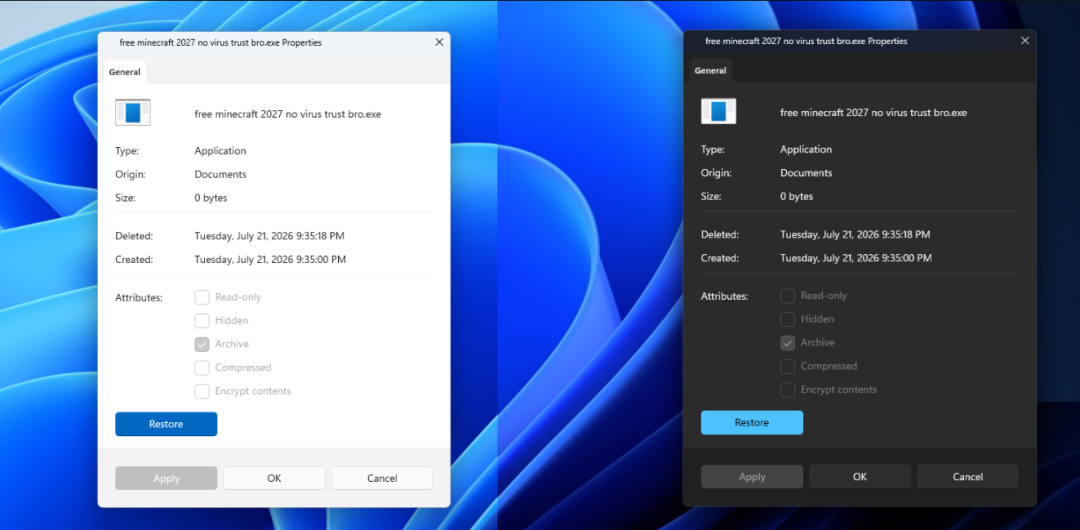Viewport: 1080px width, 530px height.
Task: Click 'Origin:' label in dark window
Action: pos(716,173)
